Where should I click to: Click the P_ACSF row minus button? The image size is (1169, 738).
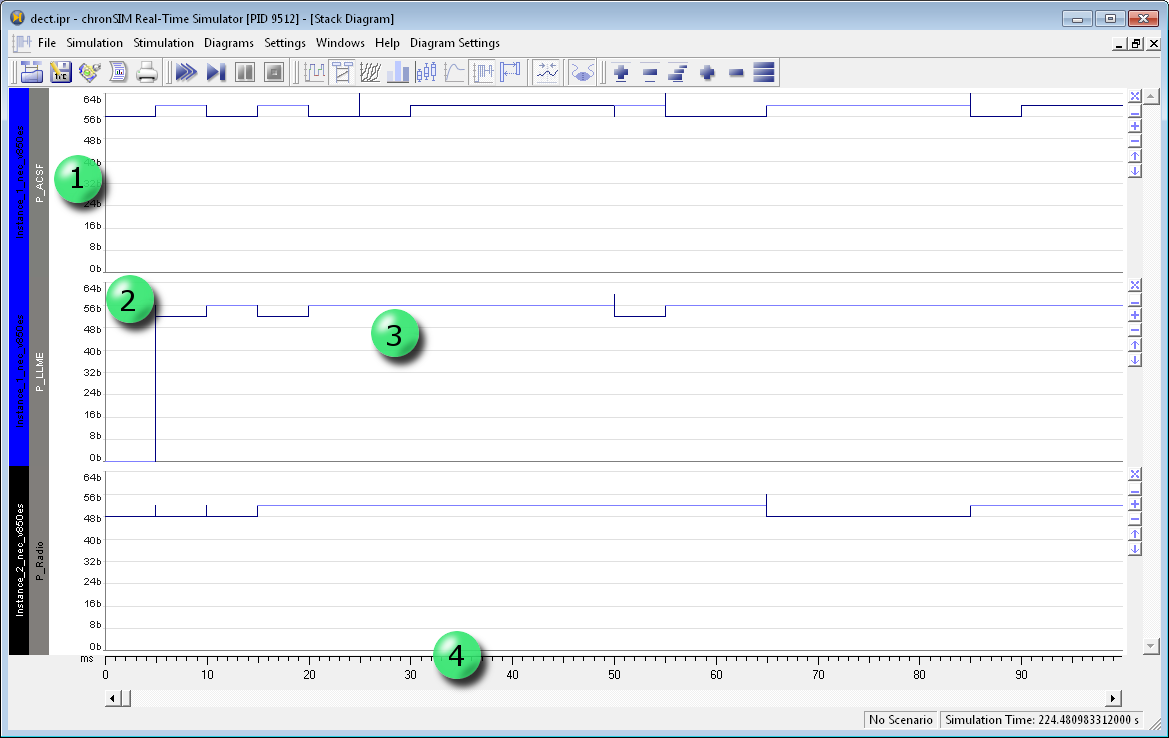[1135, 142]
